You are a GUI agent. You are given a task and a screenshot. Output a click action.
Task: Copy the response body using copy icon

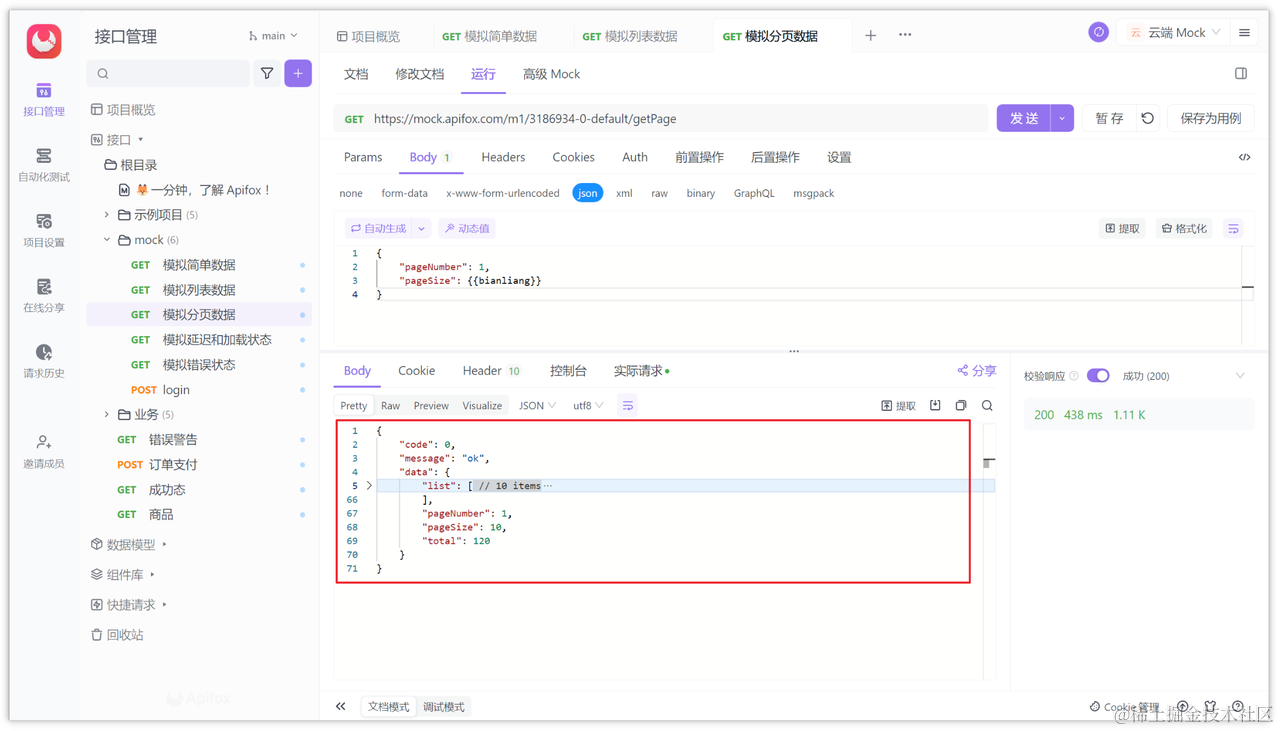959,404
